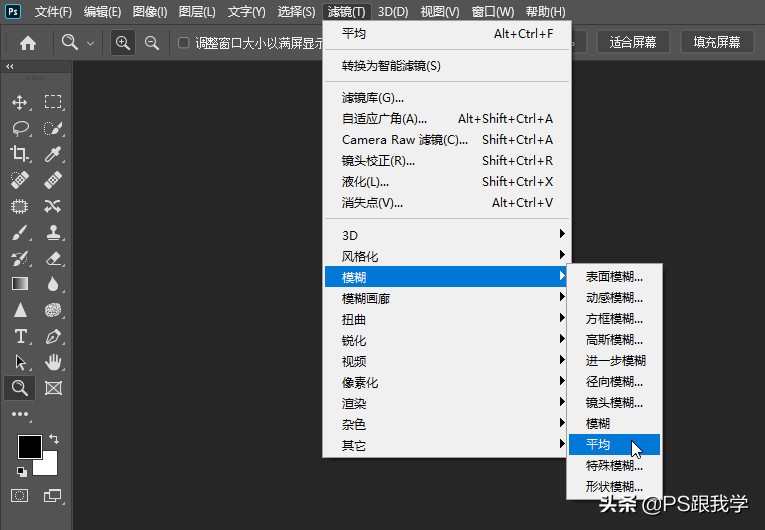Select the Crop tool
Screen dimensions: 765x530
coord(20,154)
